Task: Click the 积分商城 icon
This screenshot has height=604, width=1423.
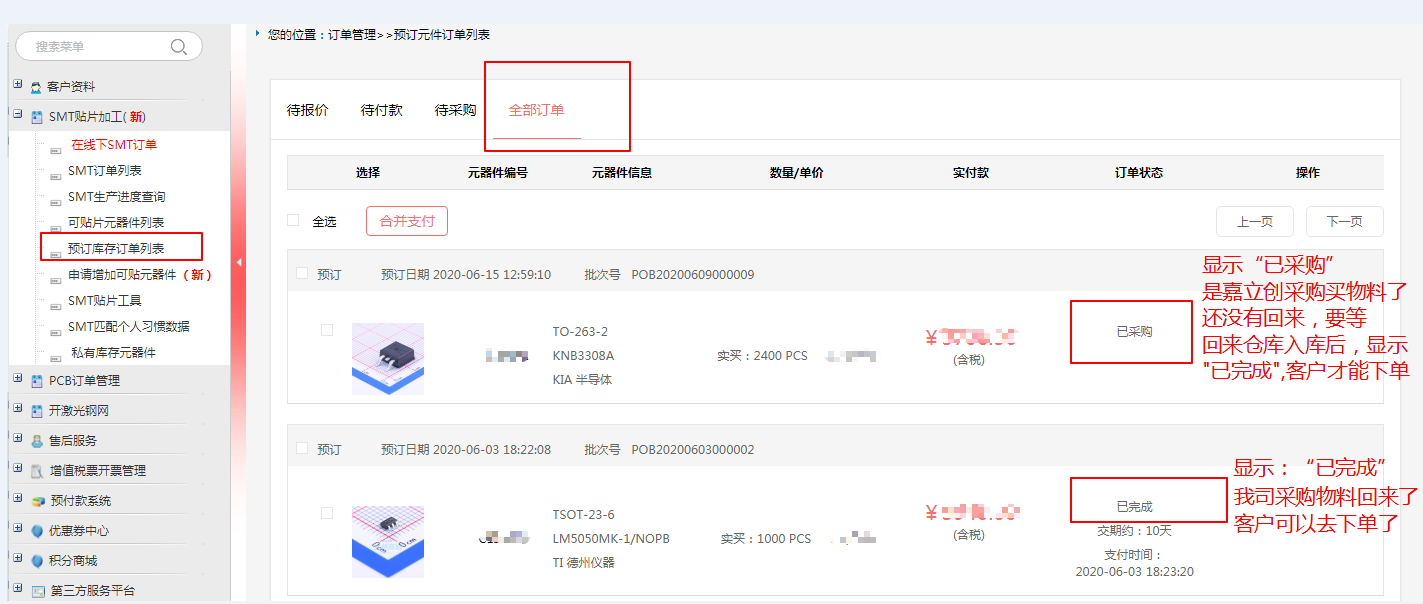Action: coord(38,561)
